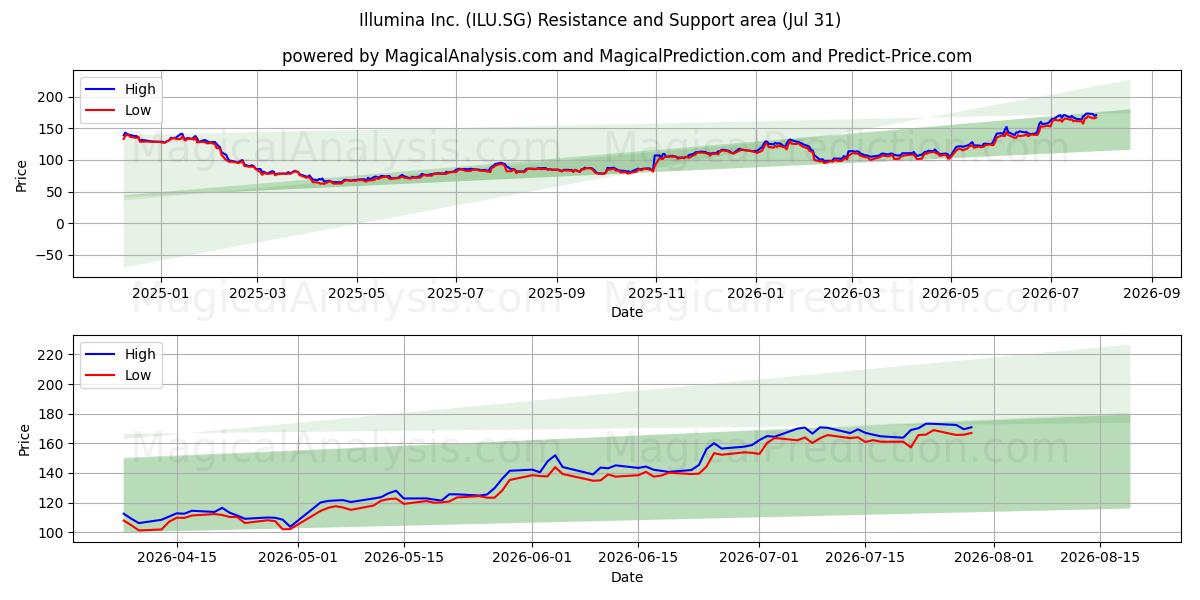This screenshot has height=600, width=1200.
Task: Click the blue High line swatch in bottom legend
Action: click(x=101, y=355)
